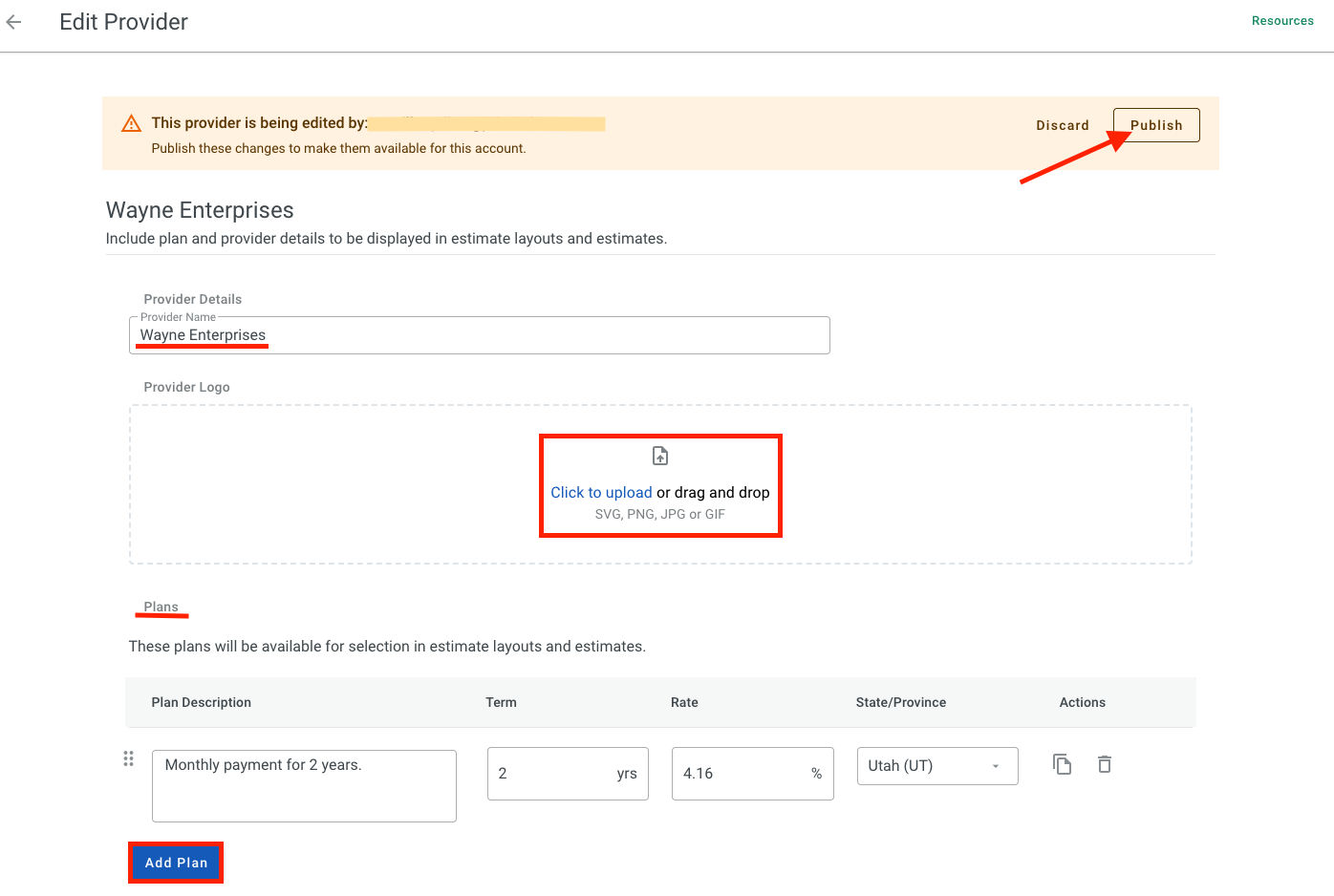Click the Provider Logo drop zone

[x=660, y=484]
